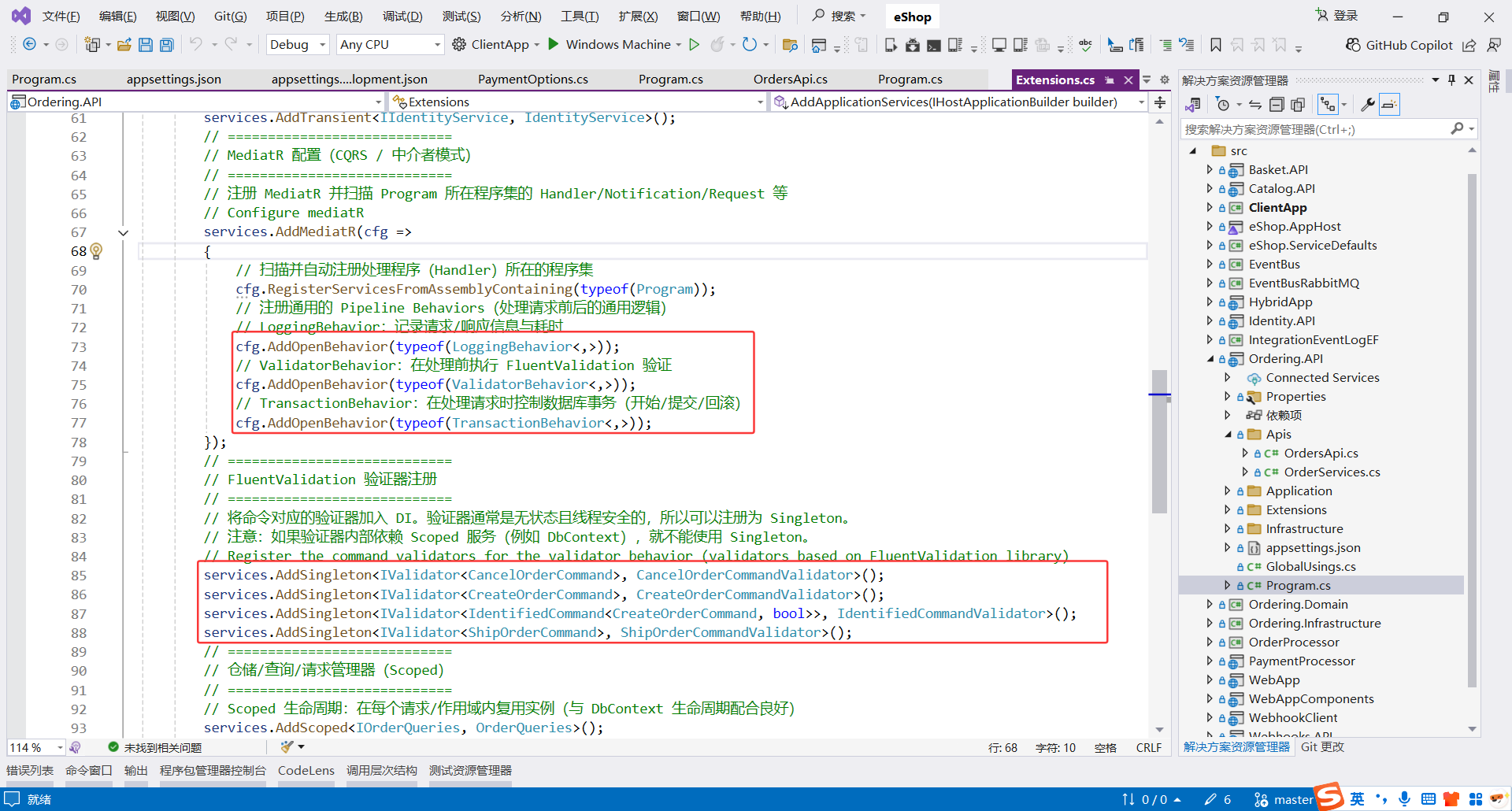Open properties via the wrench icon

click(x=1368, y=105)
